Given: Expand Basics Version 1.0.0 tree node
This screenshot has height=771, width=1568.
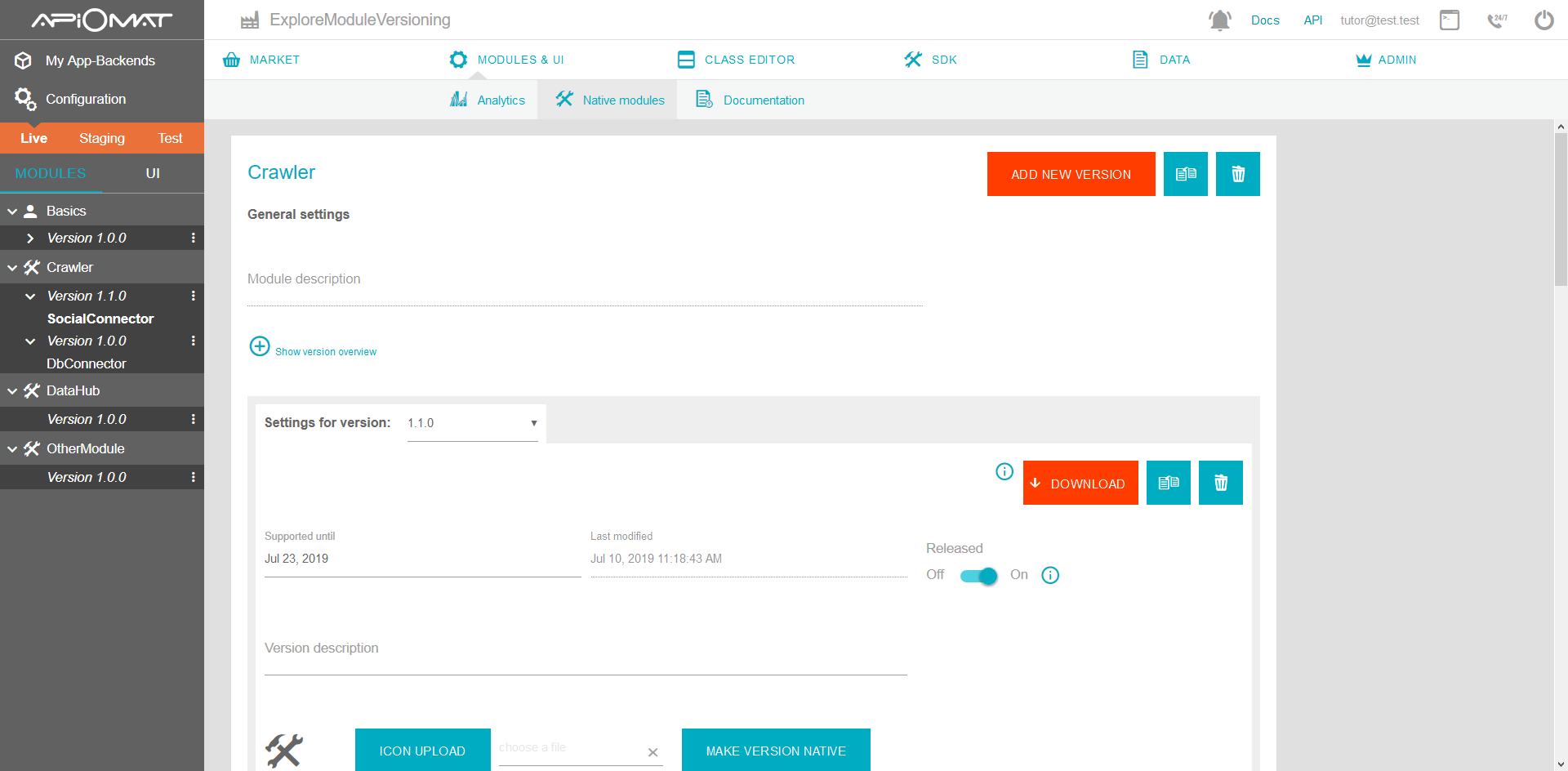Looking at the screenshot, I should click(x=30, y=238).
